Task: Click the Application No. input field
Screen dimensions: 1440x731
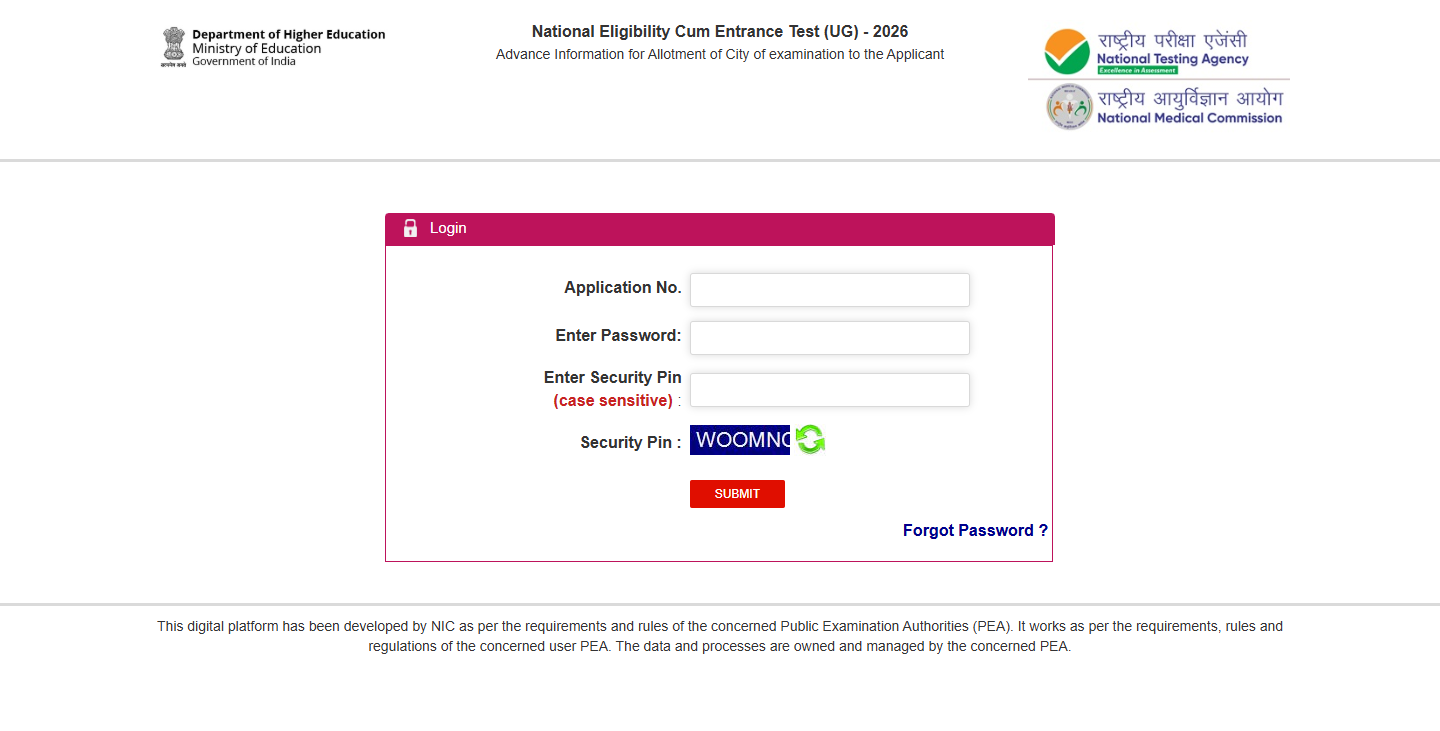Action: (830, 290)
